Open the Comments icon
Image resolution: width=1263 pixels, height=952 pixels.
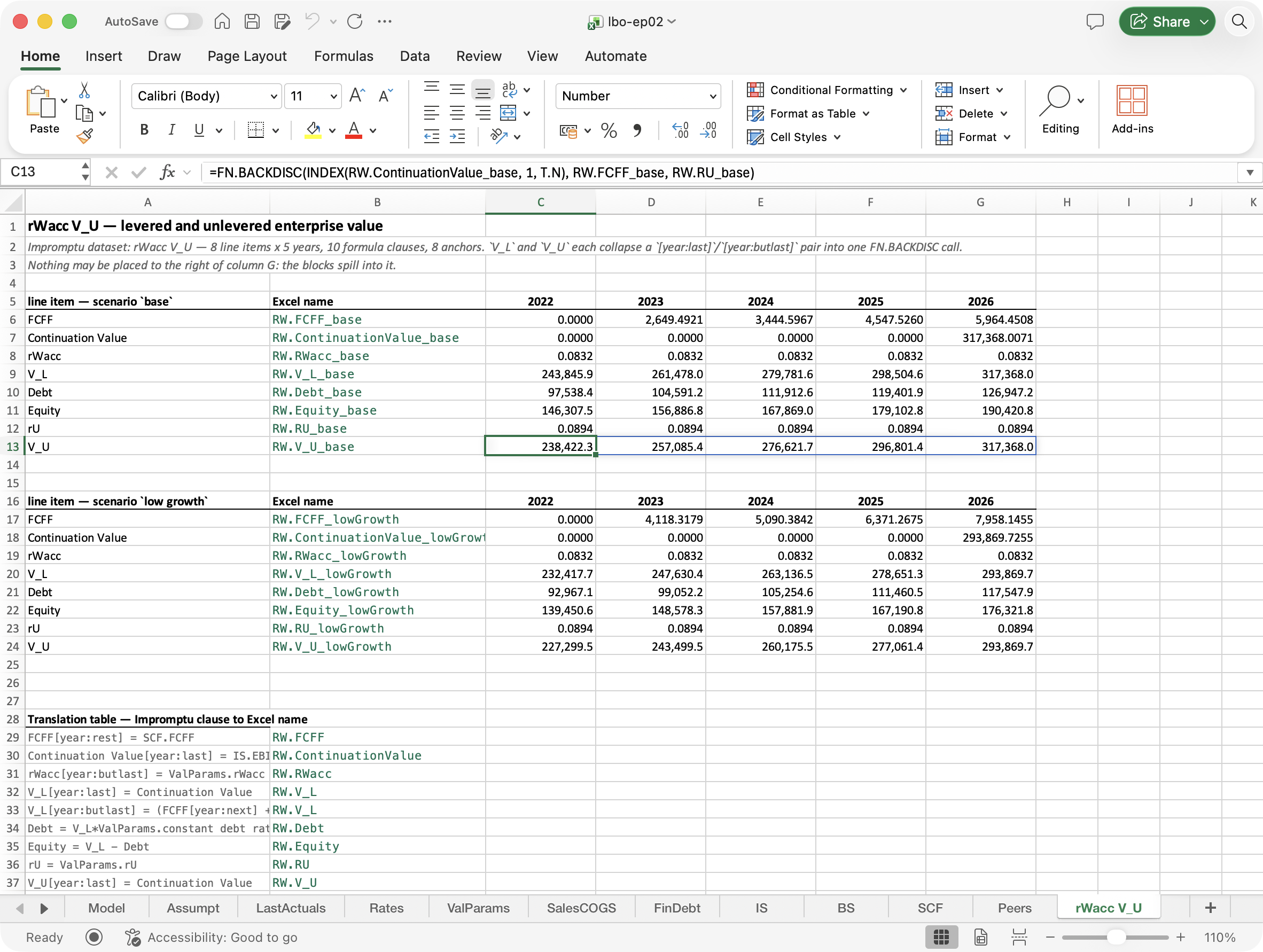(1095, 22)
